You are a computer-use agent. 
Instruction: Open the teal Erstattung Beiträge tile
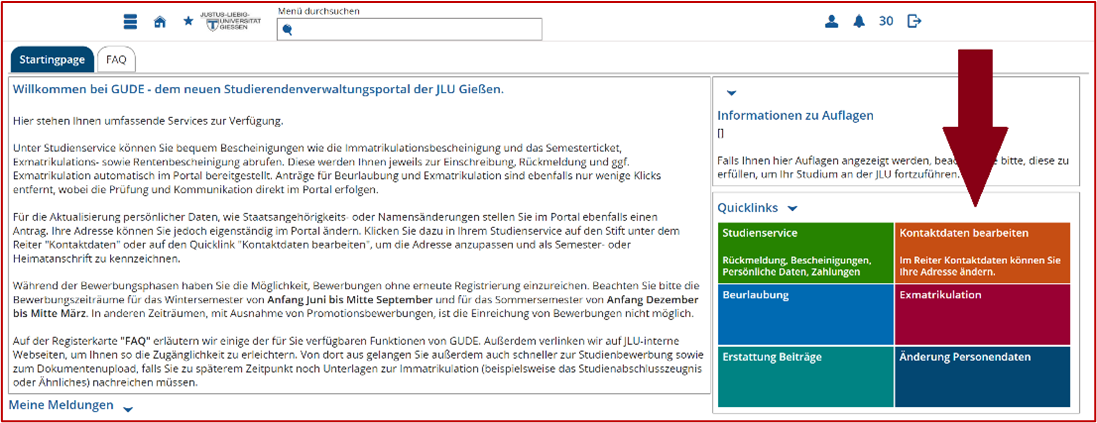click(x=805, y=376)
